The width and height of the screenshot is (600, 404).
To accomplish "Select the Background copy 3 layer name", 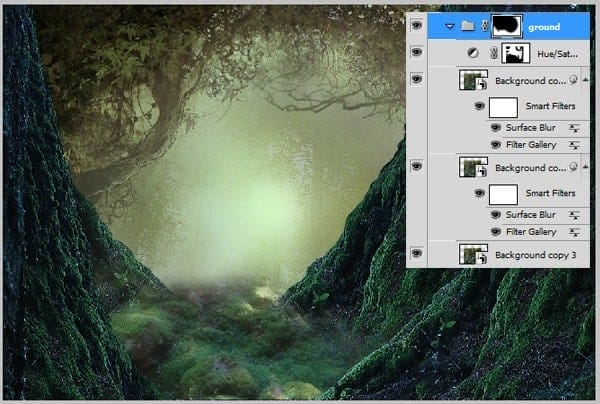I will point(535,255).
